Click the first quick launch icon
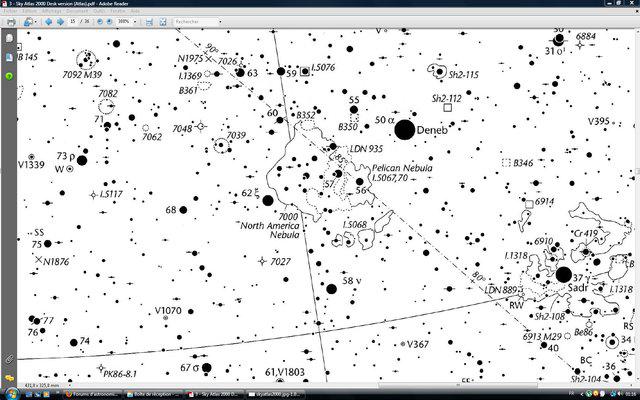640x400 pixels. click(29, 395)
